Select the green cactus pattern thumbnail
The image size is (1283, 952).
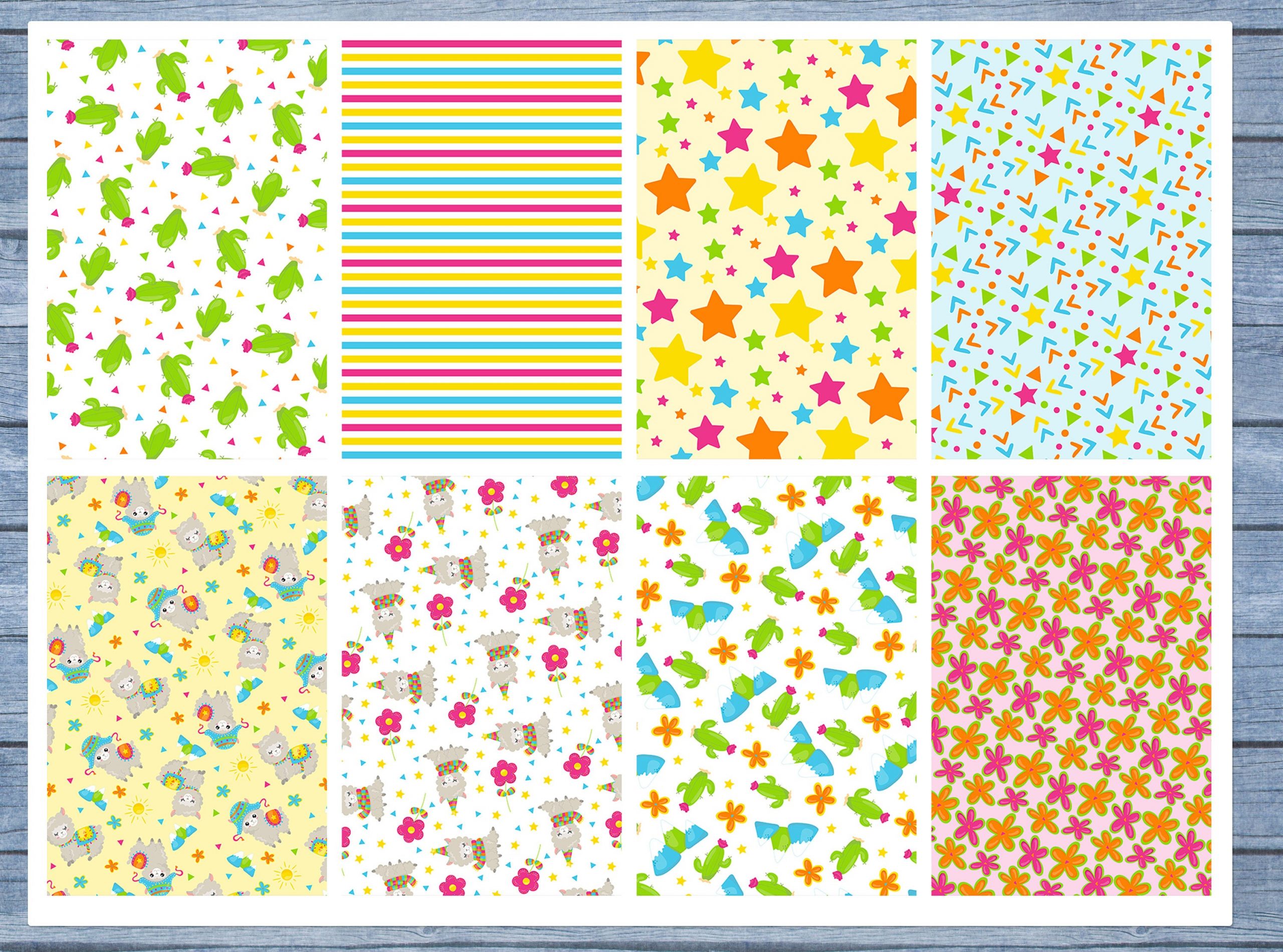point(187,249)
